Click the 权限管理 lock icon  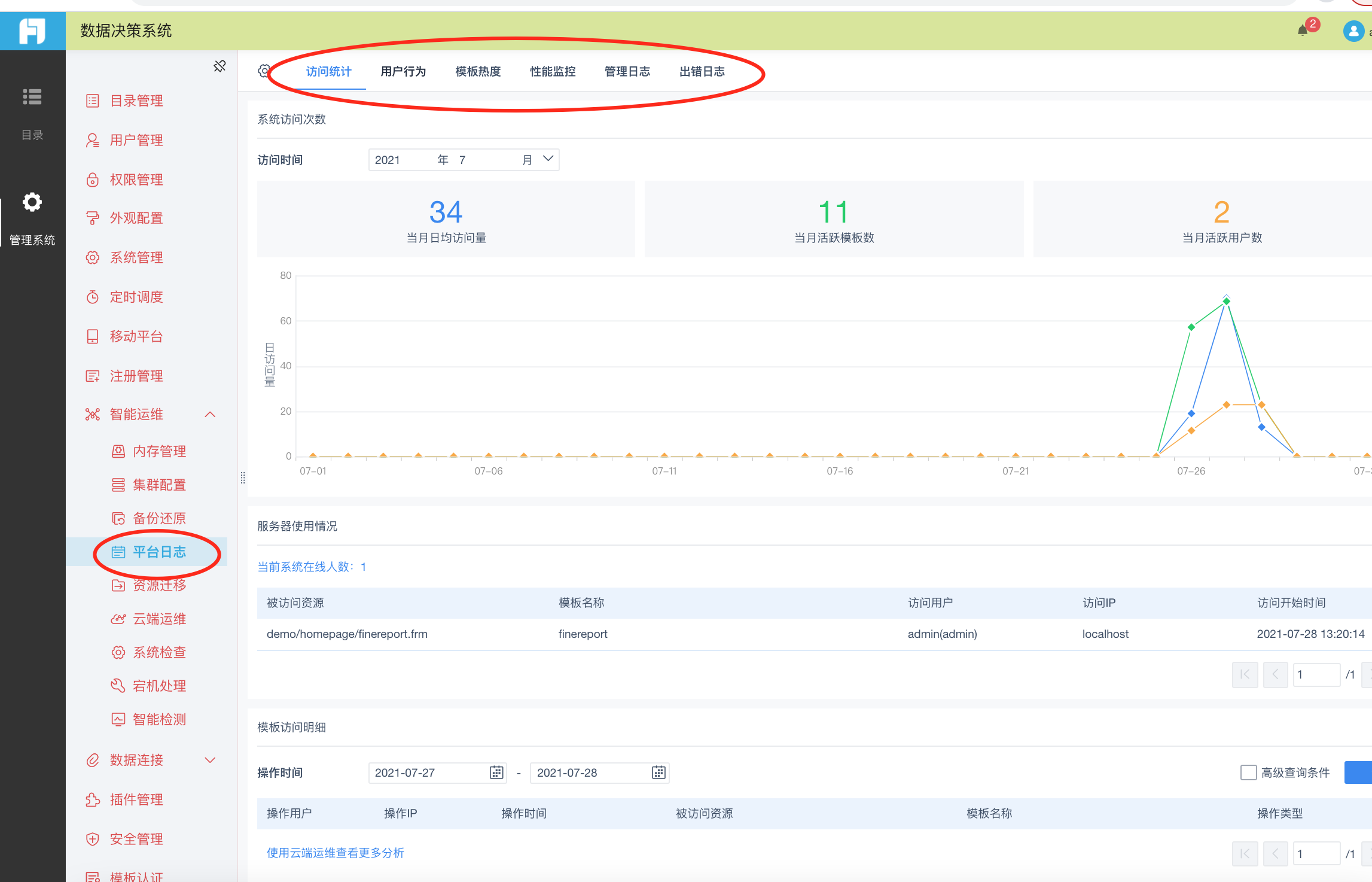coord(93,180)
